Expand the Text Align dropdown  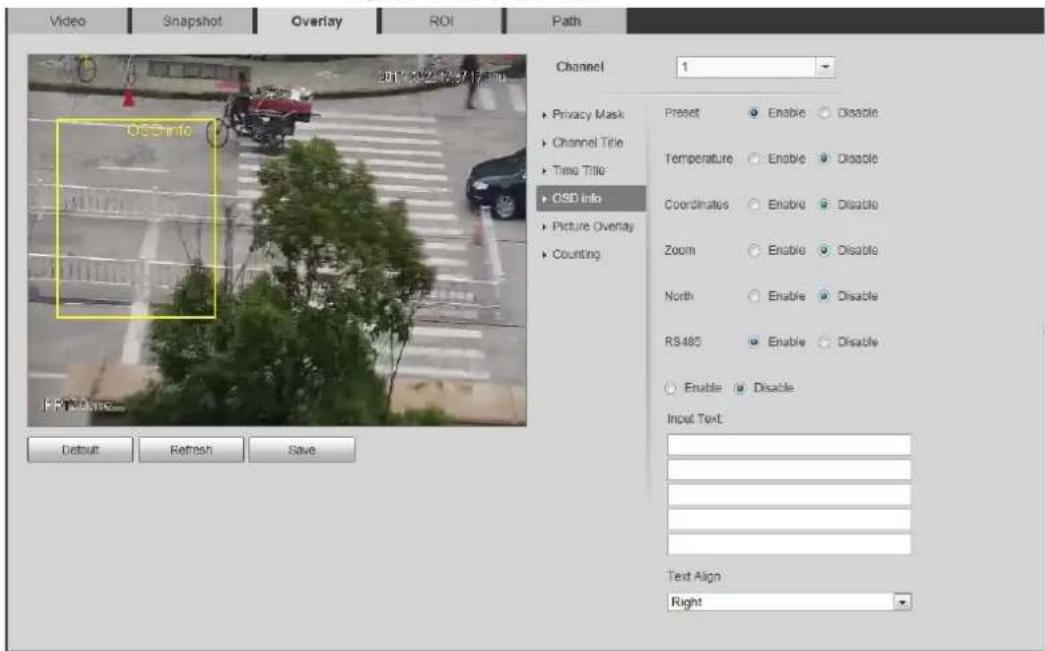[x=789, y=602]
